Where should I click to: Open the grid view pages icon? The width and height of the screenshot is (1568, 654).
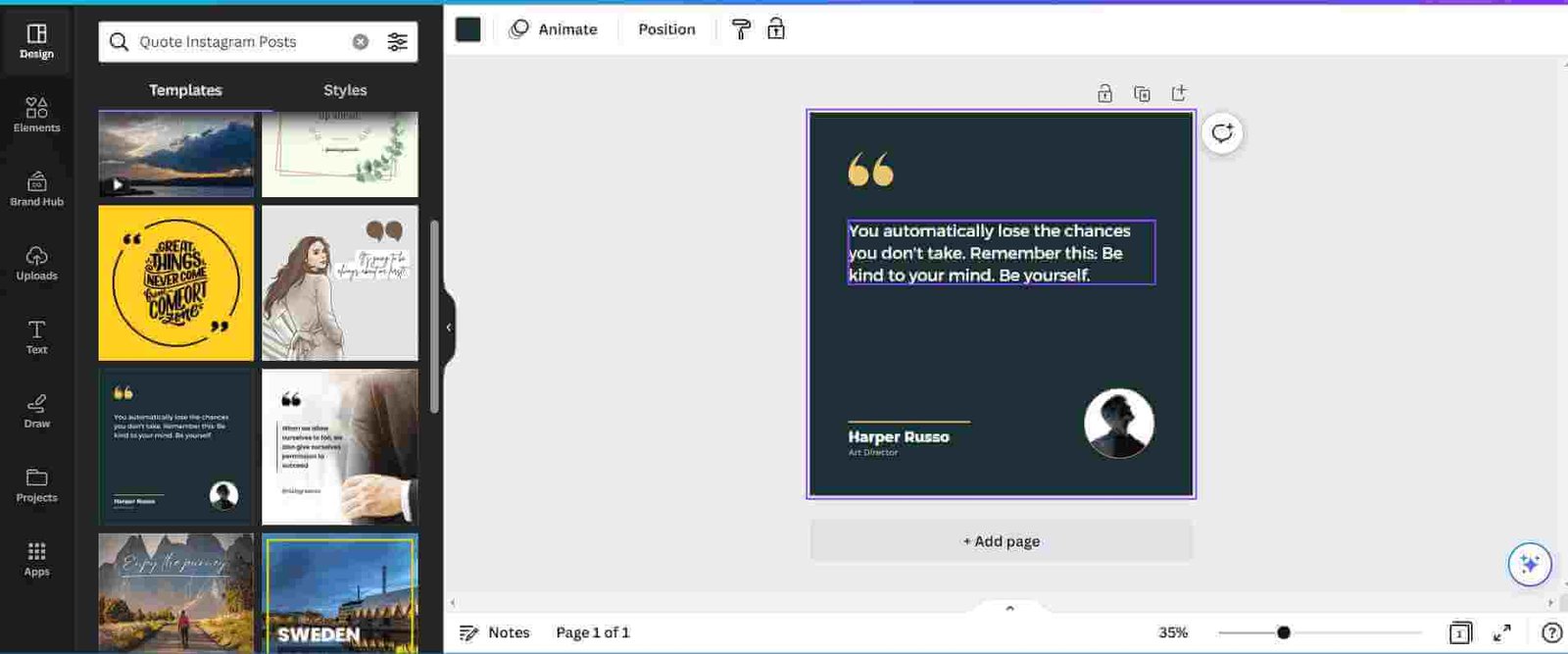[1460, 633]
